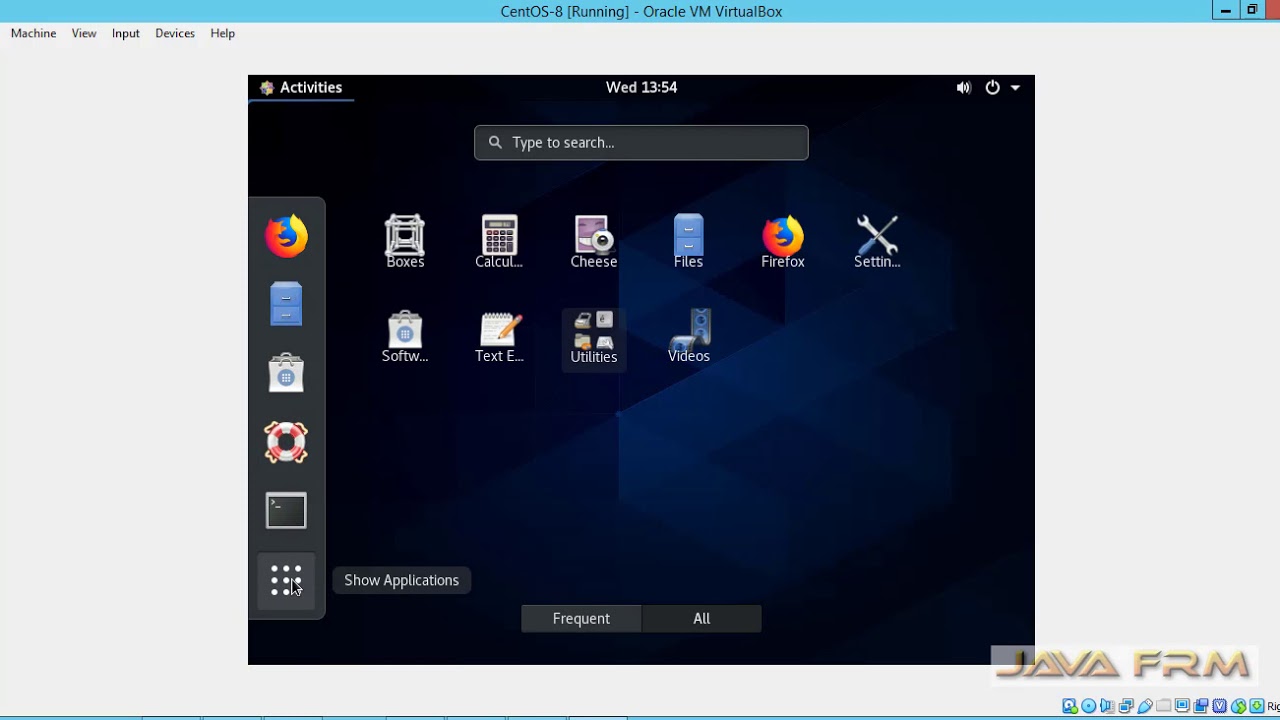Launch Software store from the dash
The width and height of the screenshot is (1280, 720).
point(286,373)
